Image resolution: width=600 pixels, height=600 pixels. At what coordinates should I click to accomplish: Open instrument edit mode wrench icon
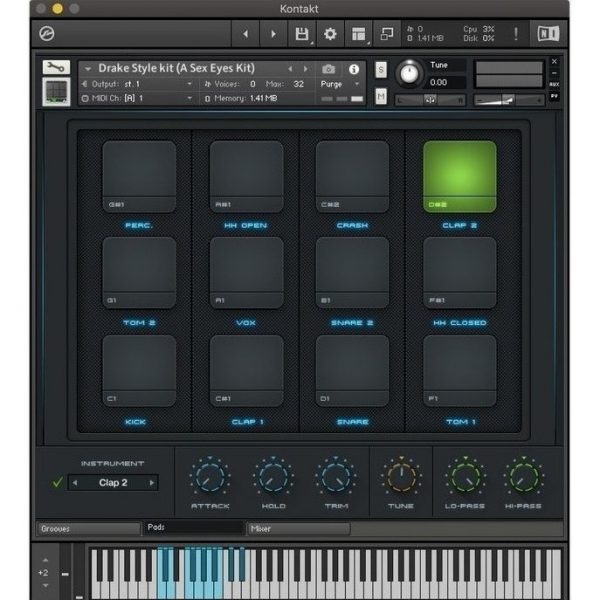click(56, 67)
